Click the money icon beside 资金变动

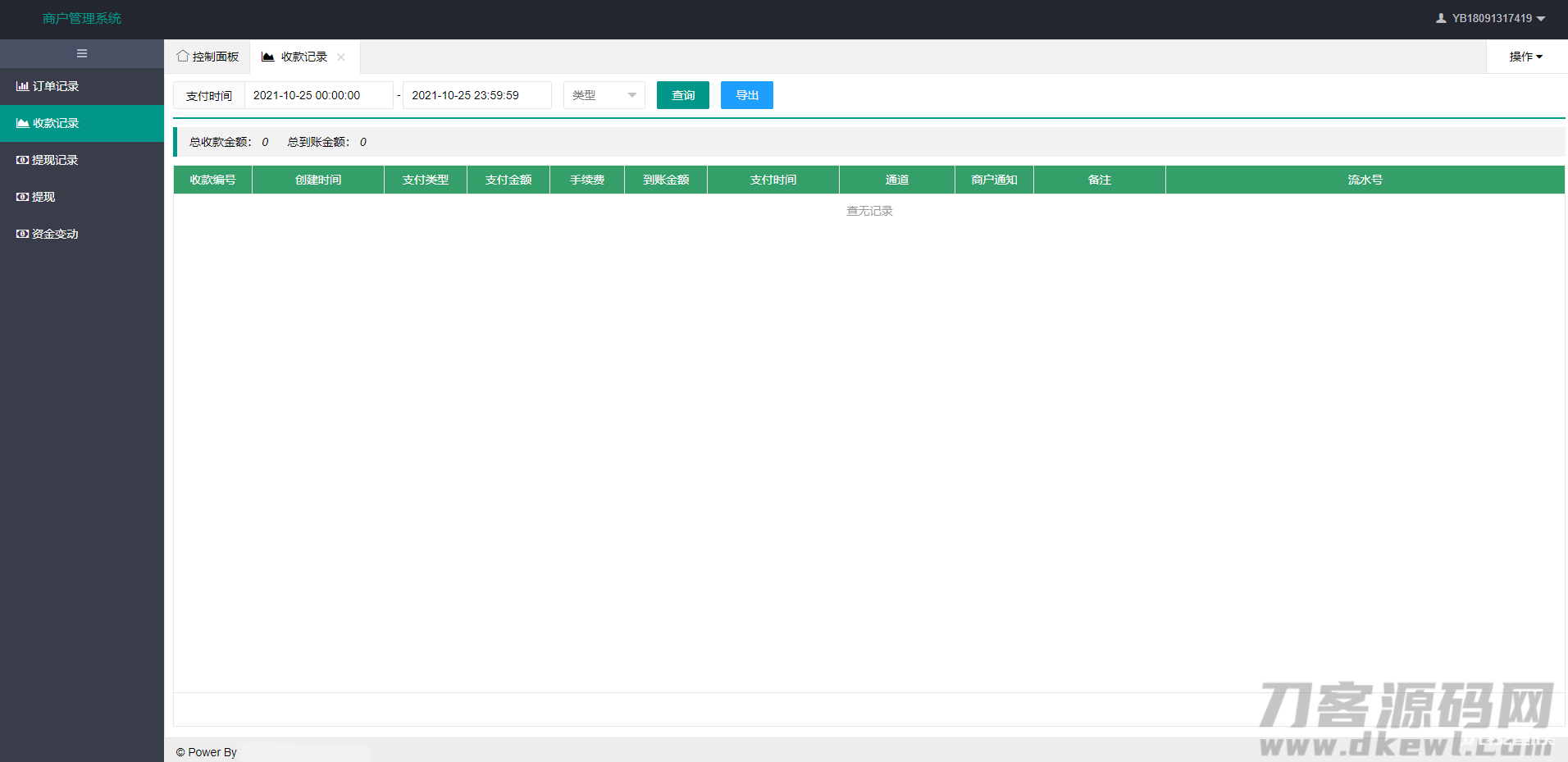(22, 234)
